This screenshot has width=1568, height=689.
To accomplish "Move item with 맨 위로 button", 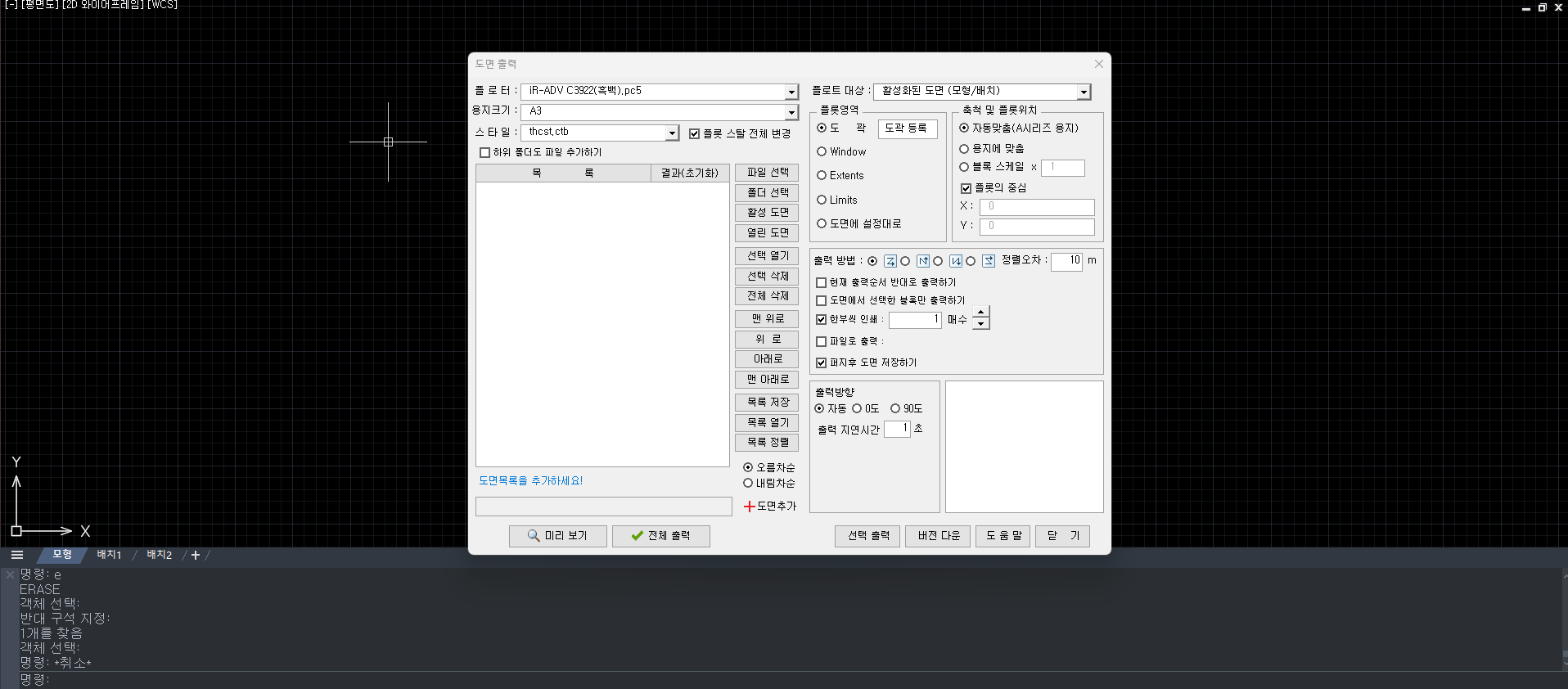I will pos(767,319).
